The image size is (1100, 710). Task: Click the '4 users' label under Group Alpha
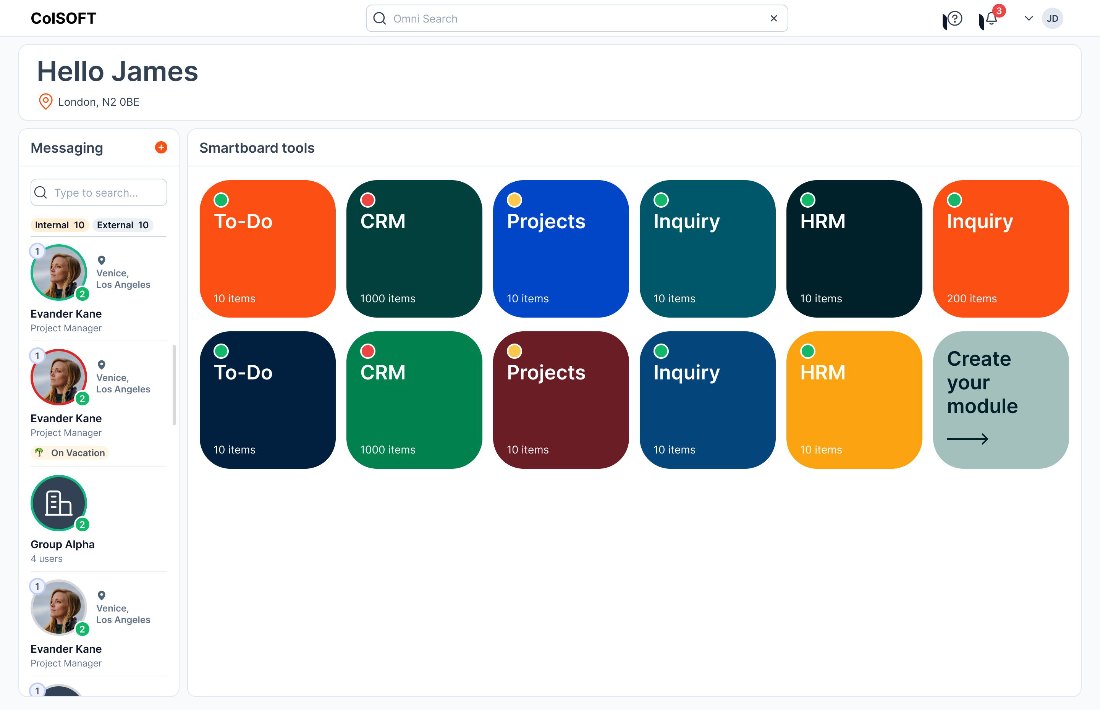click(46, 559)
